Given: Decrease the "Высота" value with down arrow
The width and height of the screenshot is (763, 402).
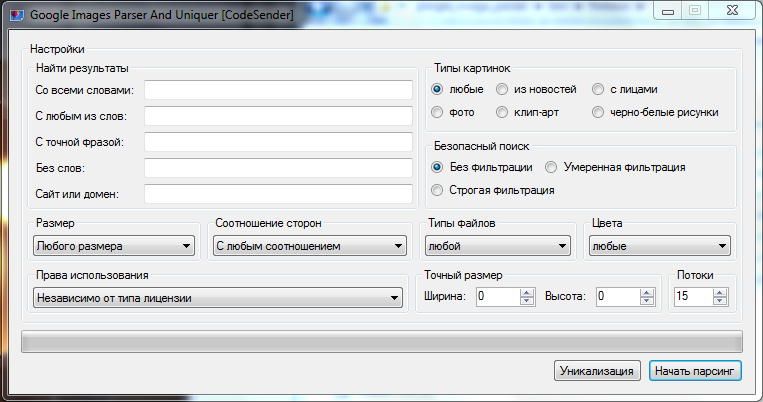Looking at the screenshot, I should click(x=647, y=301).
